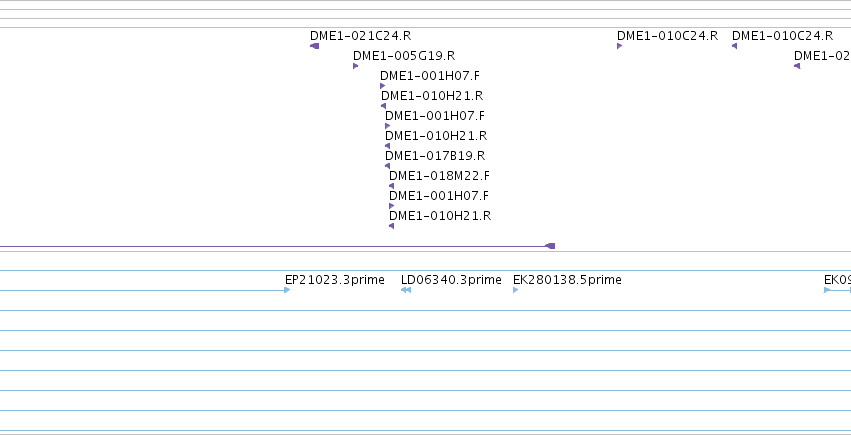Click the DME1-018M22.F arrow marker
This screenshot has height=435, width=851.
pos(392,186)
